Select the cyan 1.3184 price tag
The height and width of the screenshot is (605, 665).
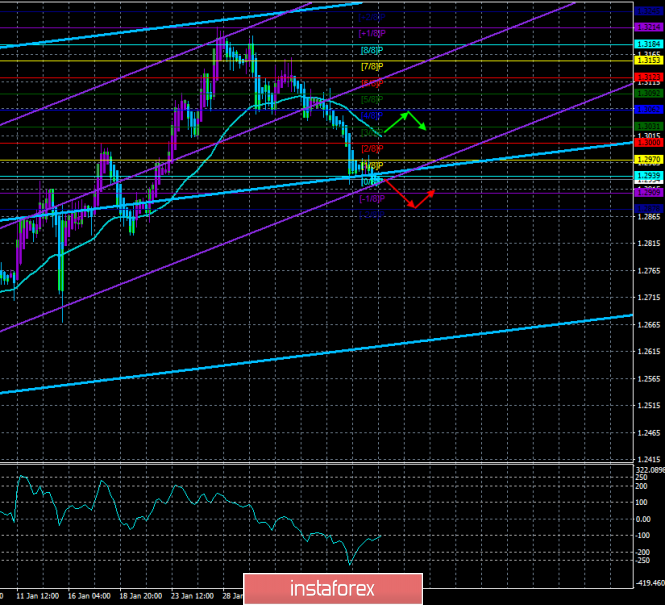point(648,44)
